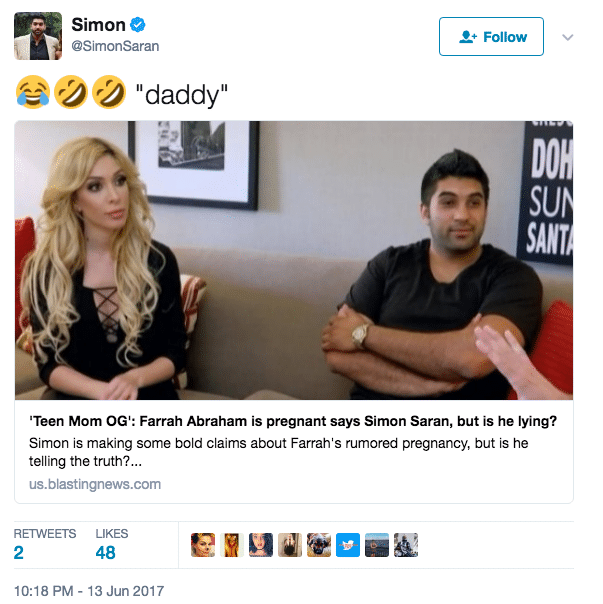Open the first liker avatar in the row
The image size is (603, 604).
[203, 545]
